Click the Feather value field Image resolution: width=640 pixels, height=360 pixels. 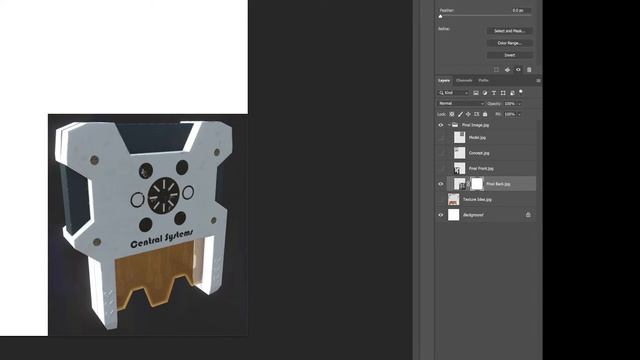pos(518,10)
